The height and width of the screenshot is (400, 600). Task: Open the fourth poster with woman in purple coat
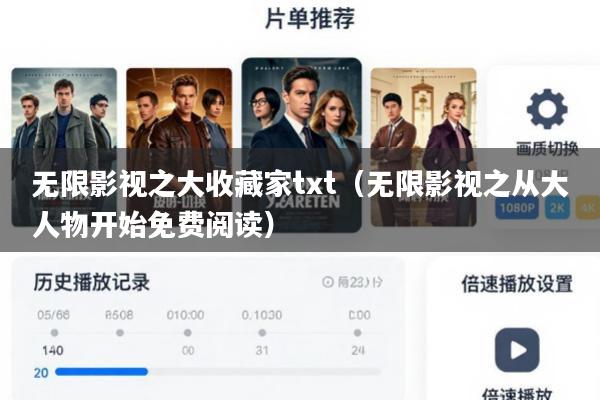tap(424, 147)
